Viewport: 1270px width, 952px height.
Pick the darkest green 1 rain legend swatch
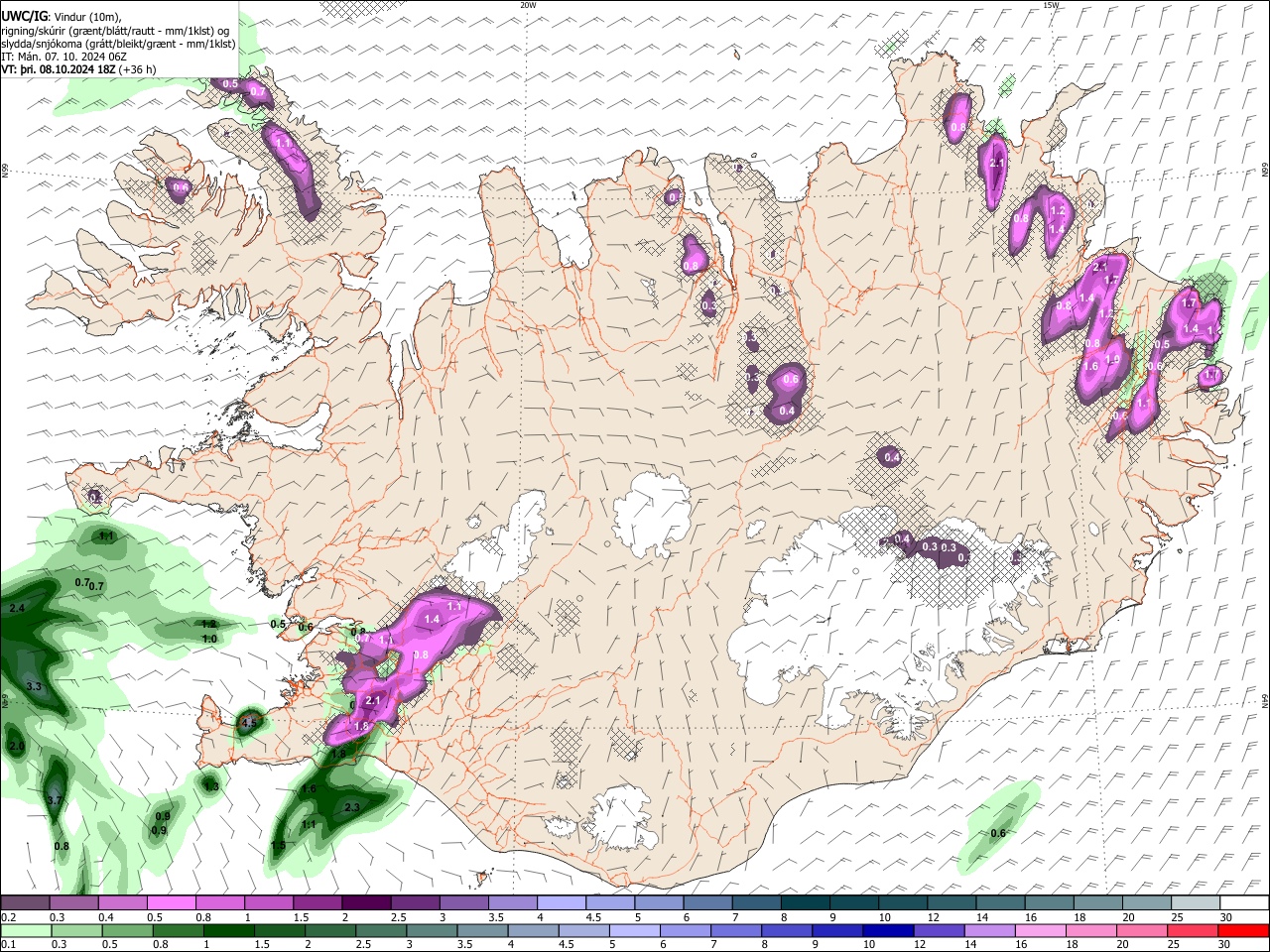click(x=228, y=930)
